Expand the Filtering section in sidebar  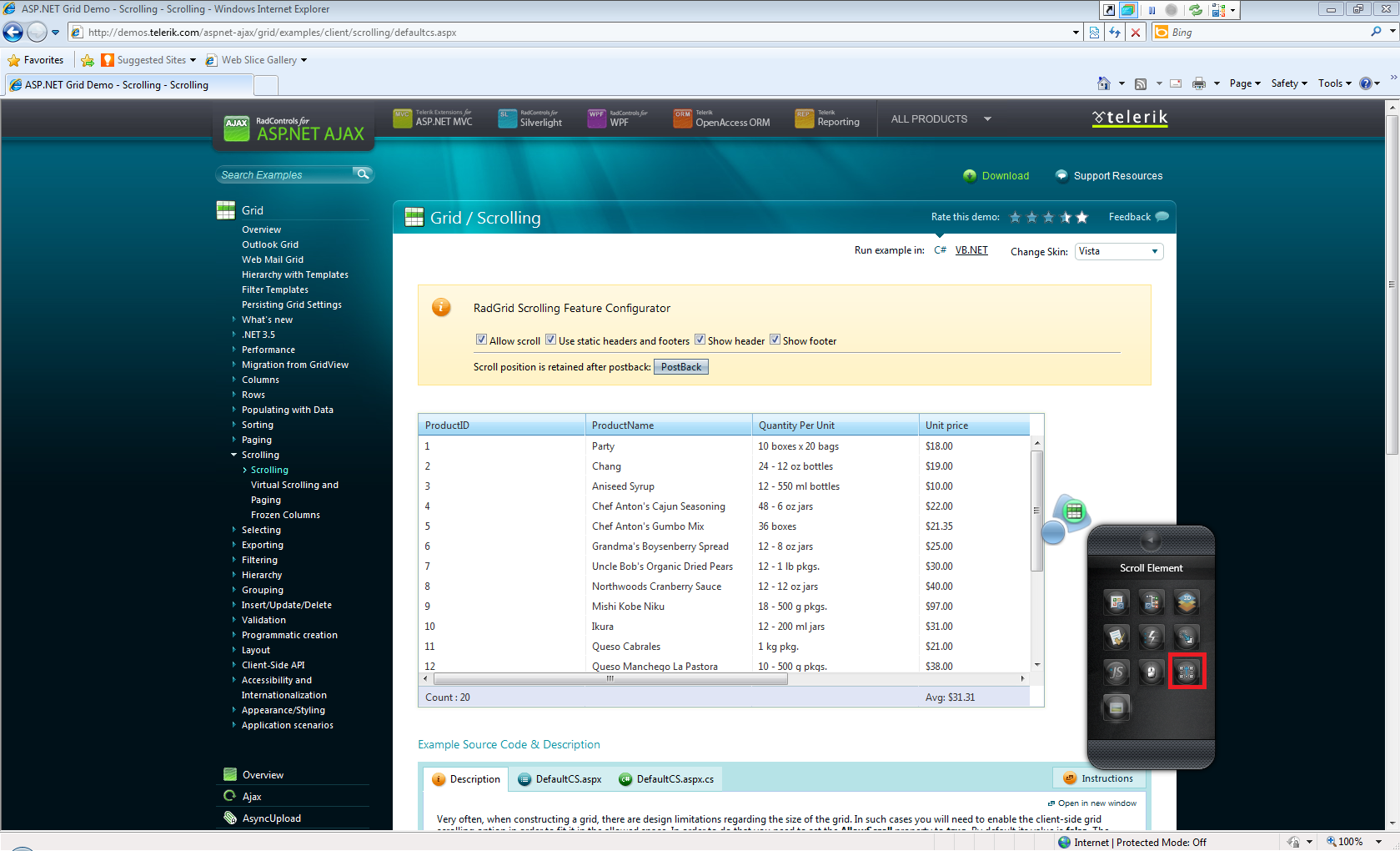click(233, 560)
